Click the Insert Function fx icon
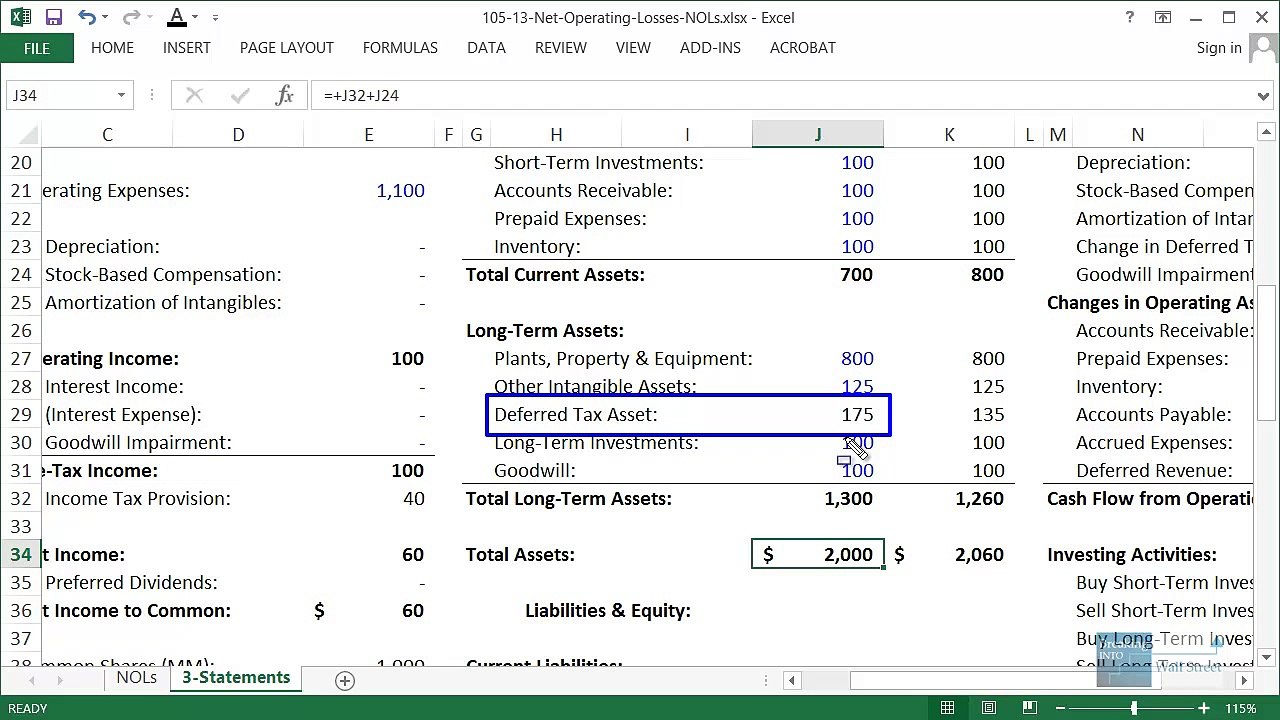The width and height of the screenshot is (1280, 720). (284, 95)
